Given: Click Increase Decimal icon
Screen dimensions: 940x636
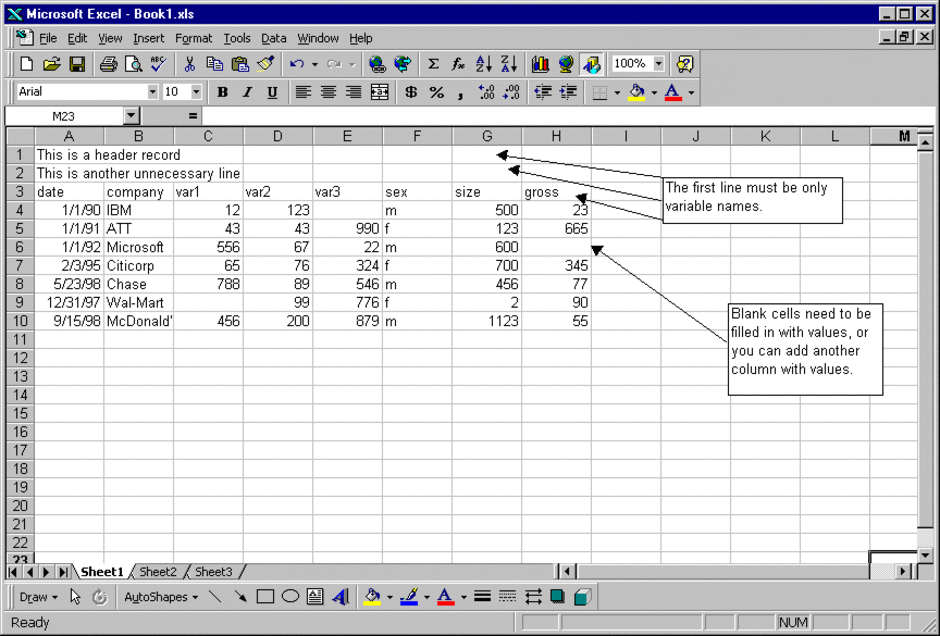Looking at the screenshot, I should pyautogui.click(x=486, y=92).
